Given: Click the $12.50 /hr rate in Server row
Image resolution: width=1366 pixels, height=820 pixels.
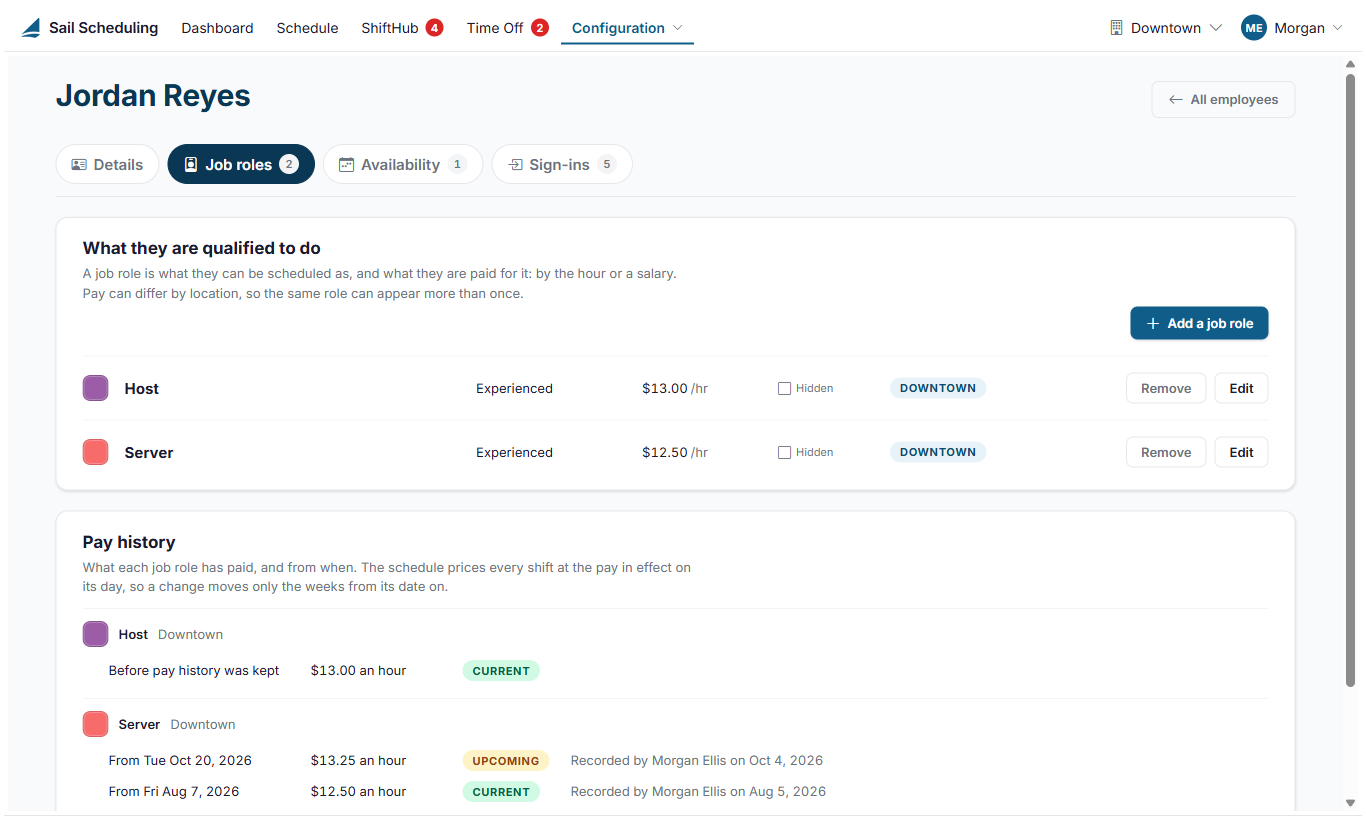Looking at the screenshot, I should [675, 452].
